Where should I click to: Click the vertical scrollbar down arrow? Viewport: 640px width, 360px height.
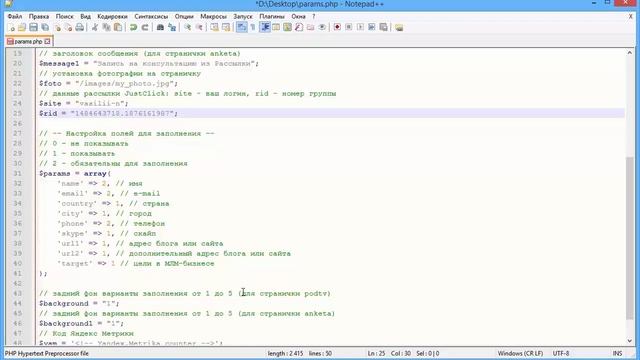pyautogui.click(x=629, y=341)
